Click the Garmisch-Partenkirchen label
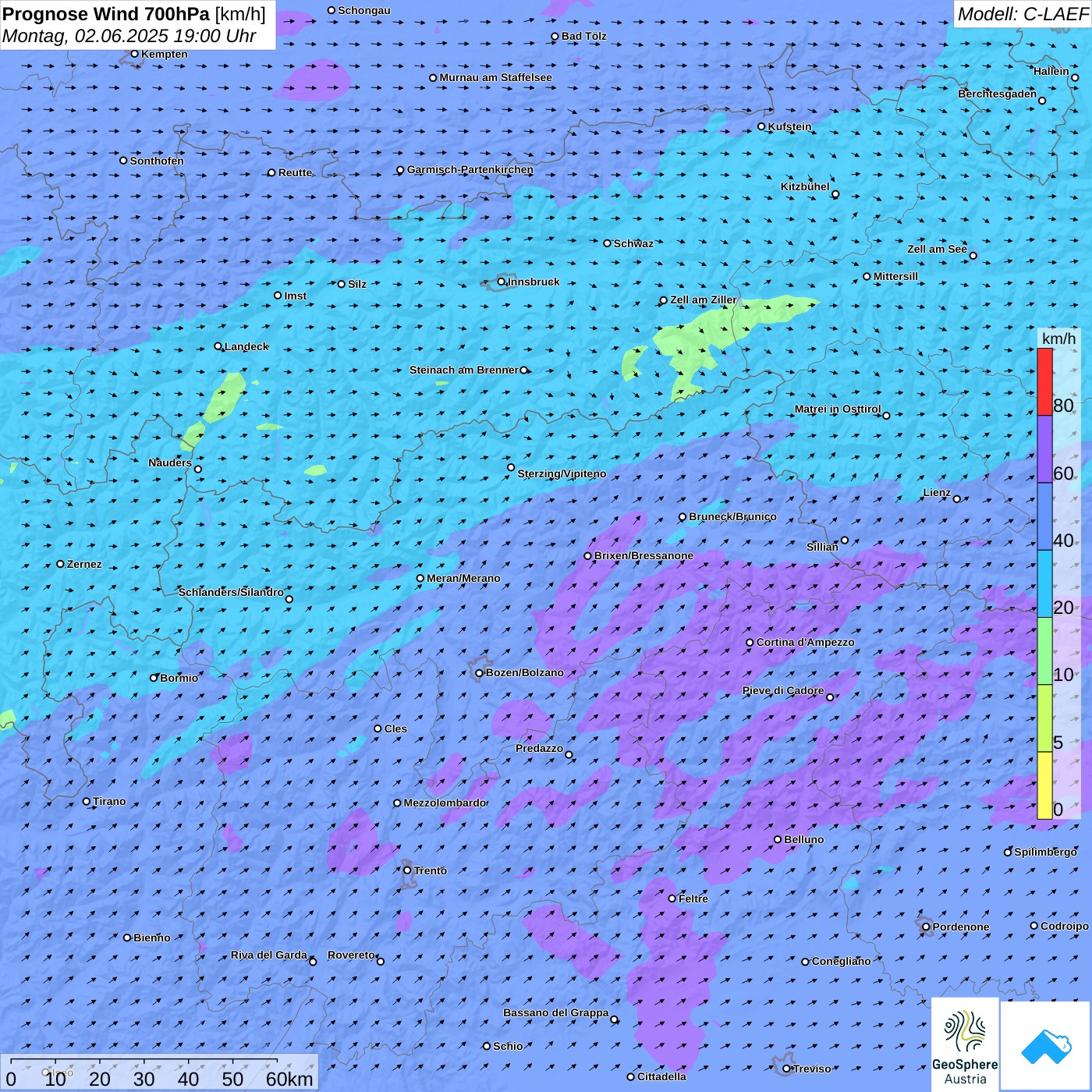Screen dimensions: 1092x1092 pyautogui.click(x=470, y=169)
